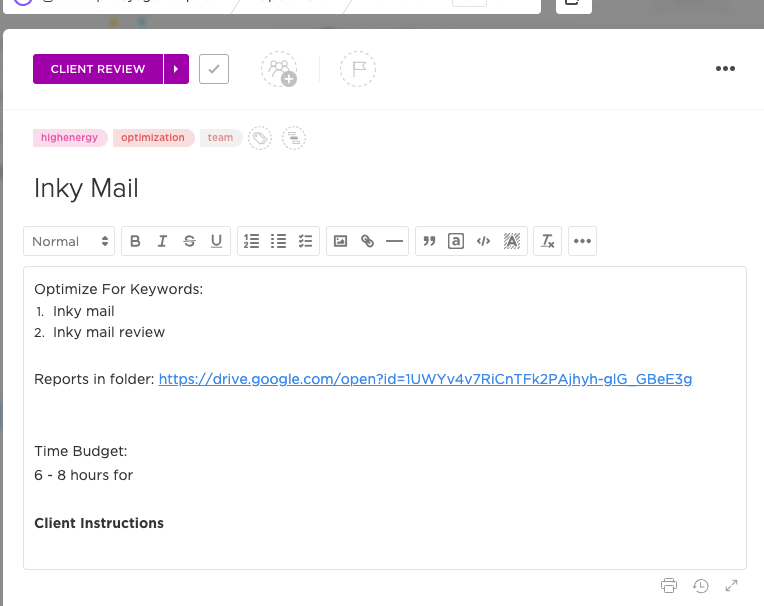This screenshot has width=764, height=606.
Task: Open the Google Drive reports folder link
Action: click(425, 379)
